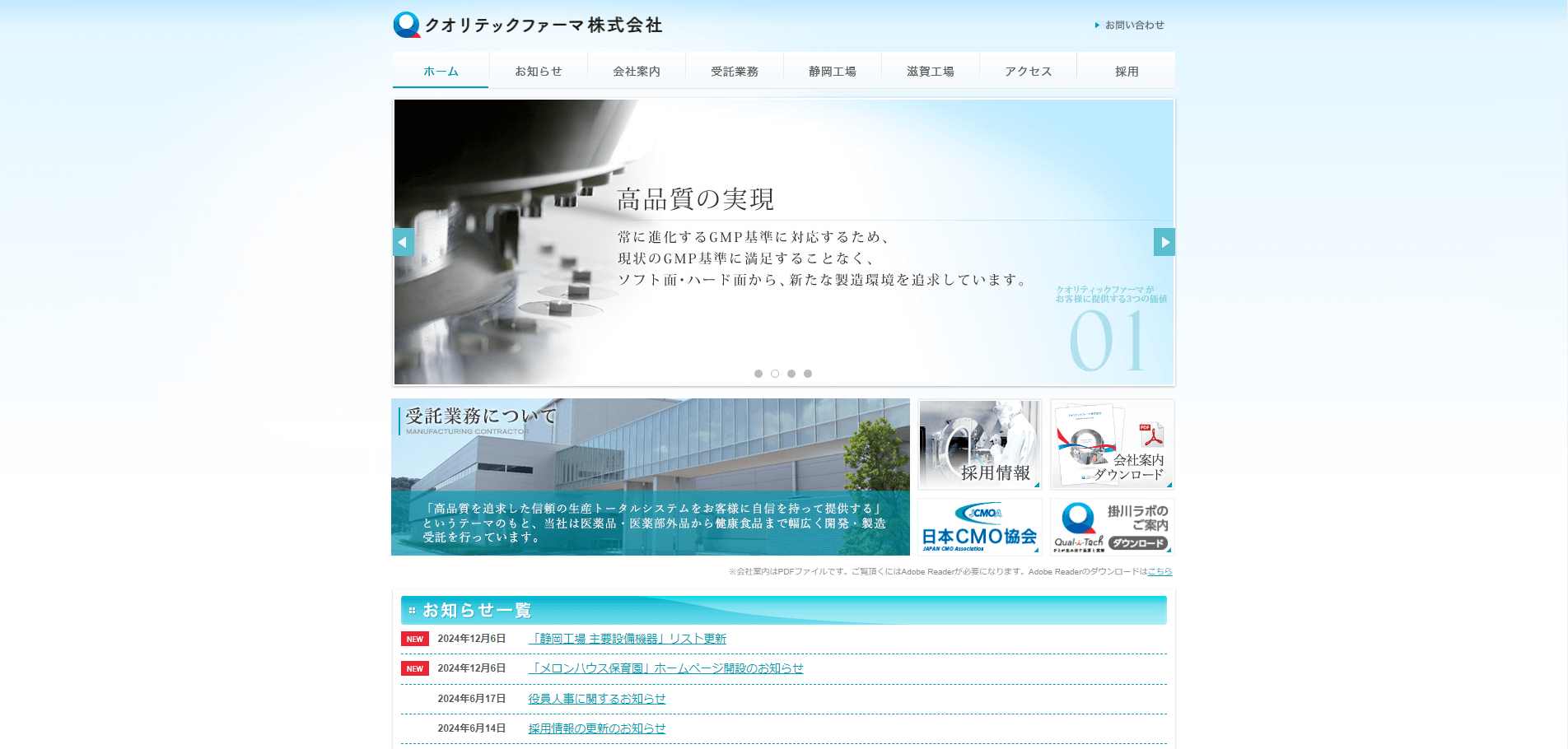Image resolution: width=1568 pixels, height=749 pixels.
Task: Open the 日本CMO協会 banner
Action: [x=979, y=527]
